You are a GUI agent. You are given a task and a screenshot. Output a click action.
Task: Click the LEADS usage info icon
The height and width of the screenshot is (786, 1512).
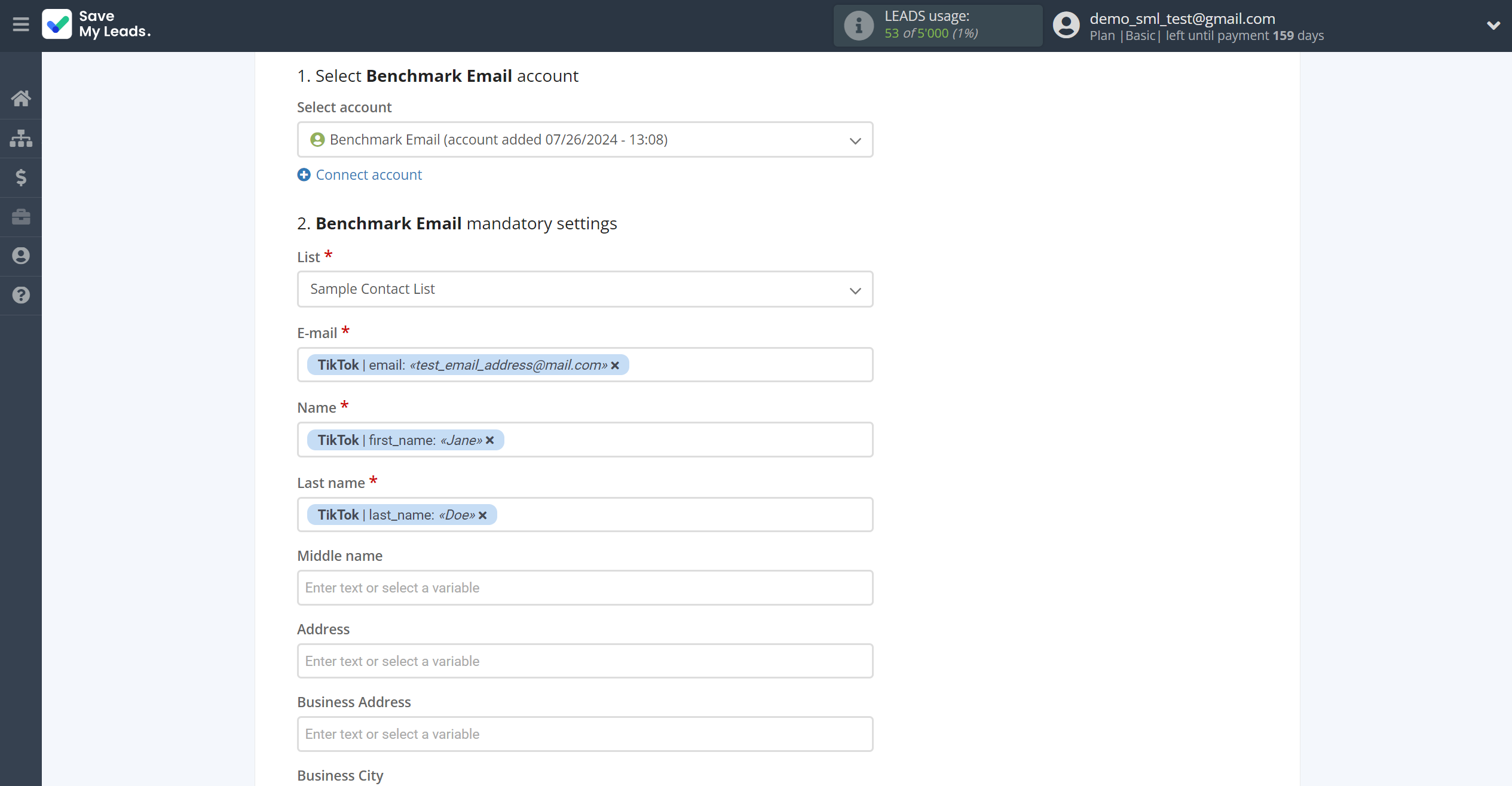[859, 26]
